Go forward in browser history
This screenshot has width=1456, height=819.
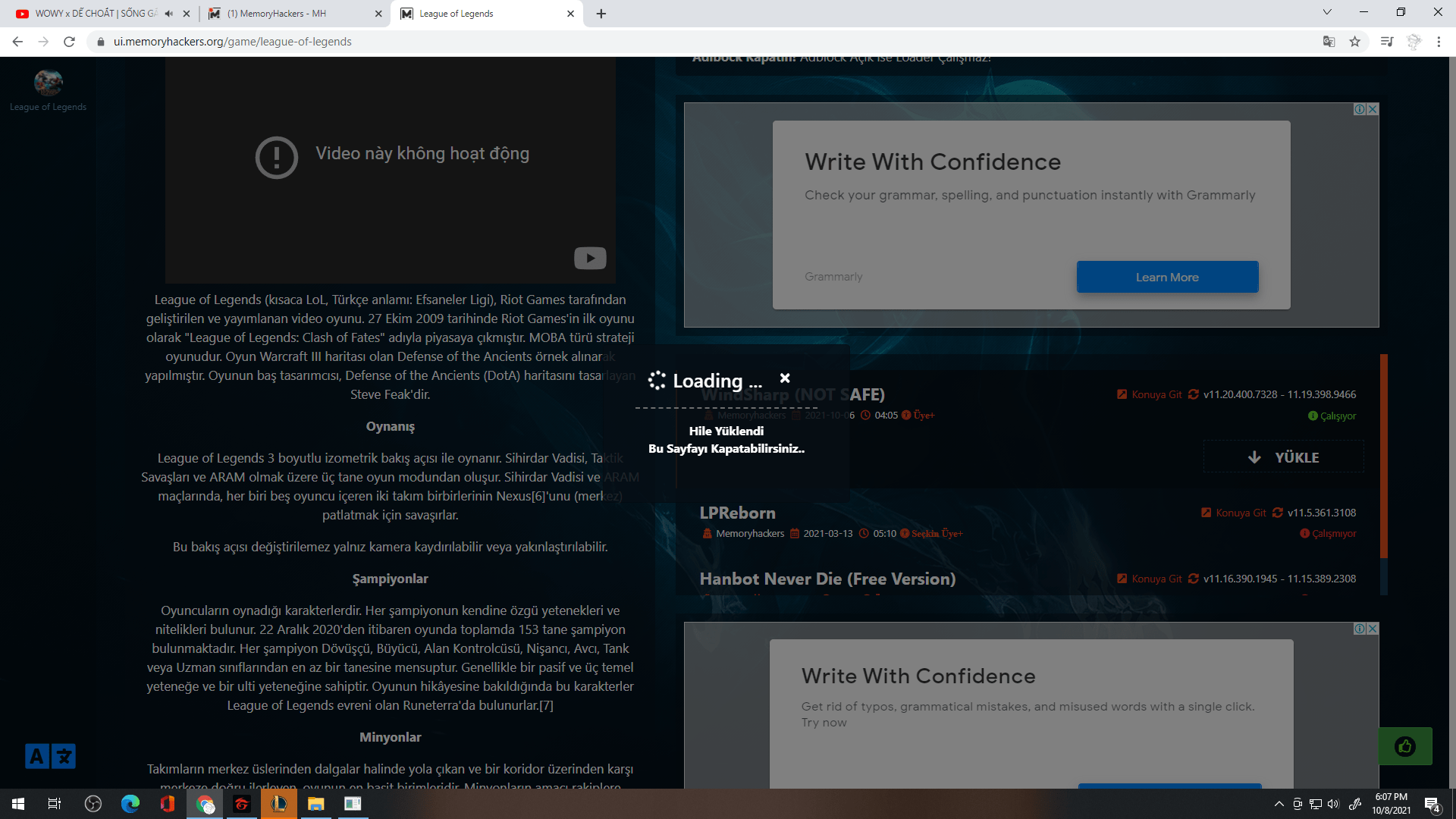coord(43,42)
